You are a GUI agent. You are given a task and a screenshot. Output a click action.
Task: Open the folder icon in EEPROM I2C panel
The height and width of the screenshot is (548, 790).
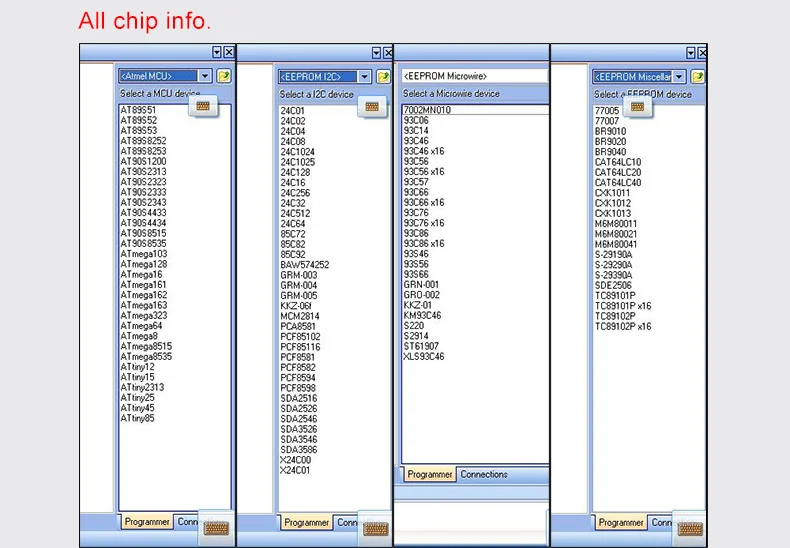[x=383, y=77]
